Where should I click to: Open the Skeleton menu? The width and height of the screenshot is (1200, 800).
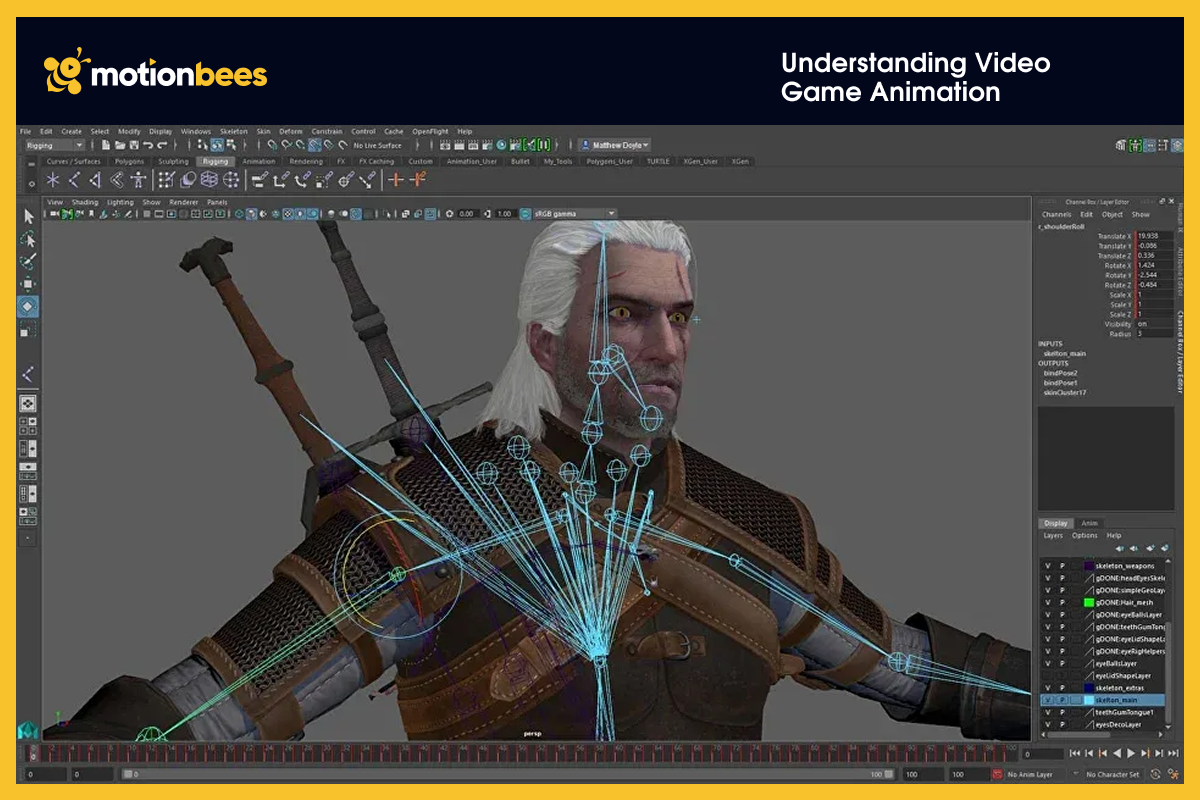[233, 131]
